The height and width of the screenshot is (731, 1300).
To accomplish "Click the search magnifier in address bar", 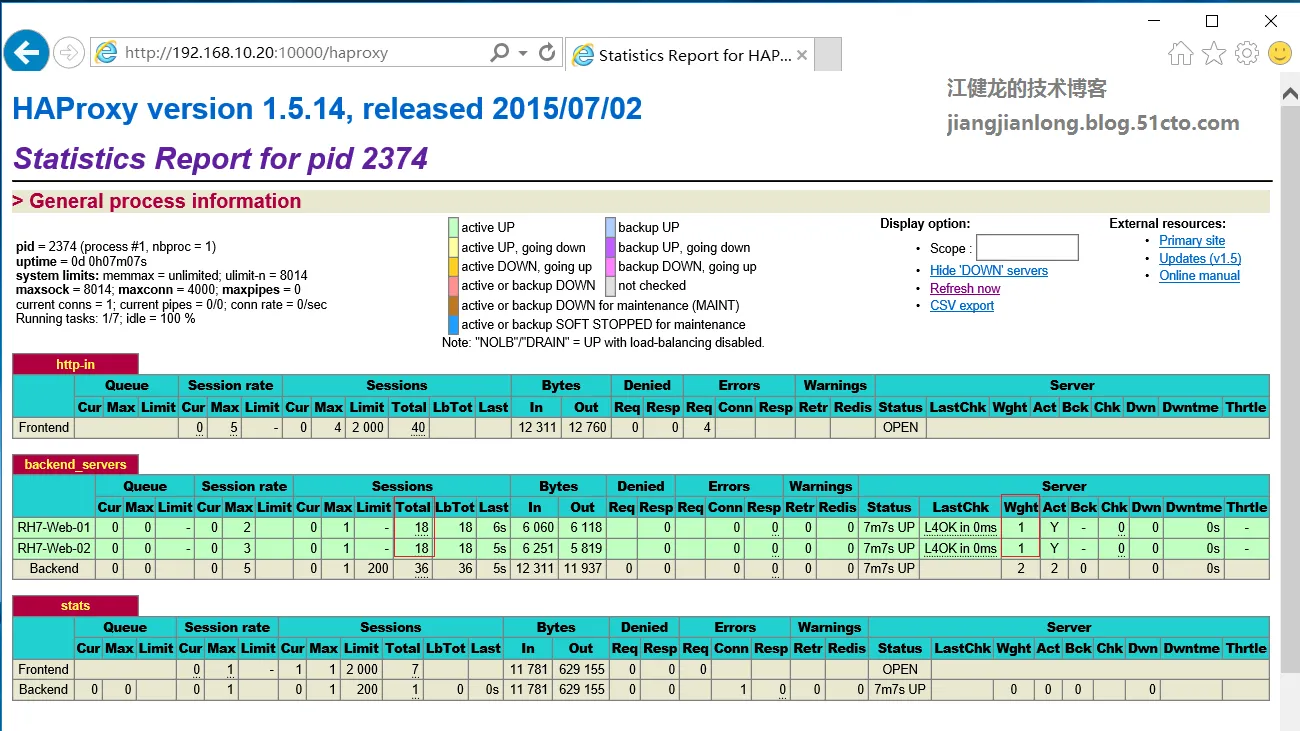I will [x=500, y=53].
